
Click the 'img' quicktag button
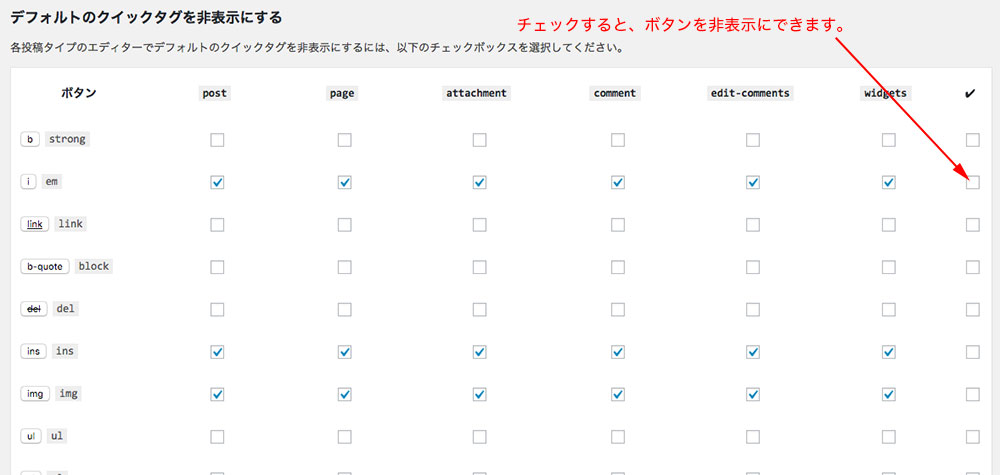click(x=34, y=394)
